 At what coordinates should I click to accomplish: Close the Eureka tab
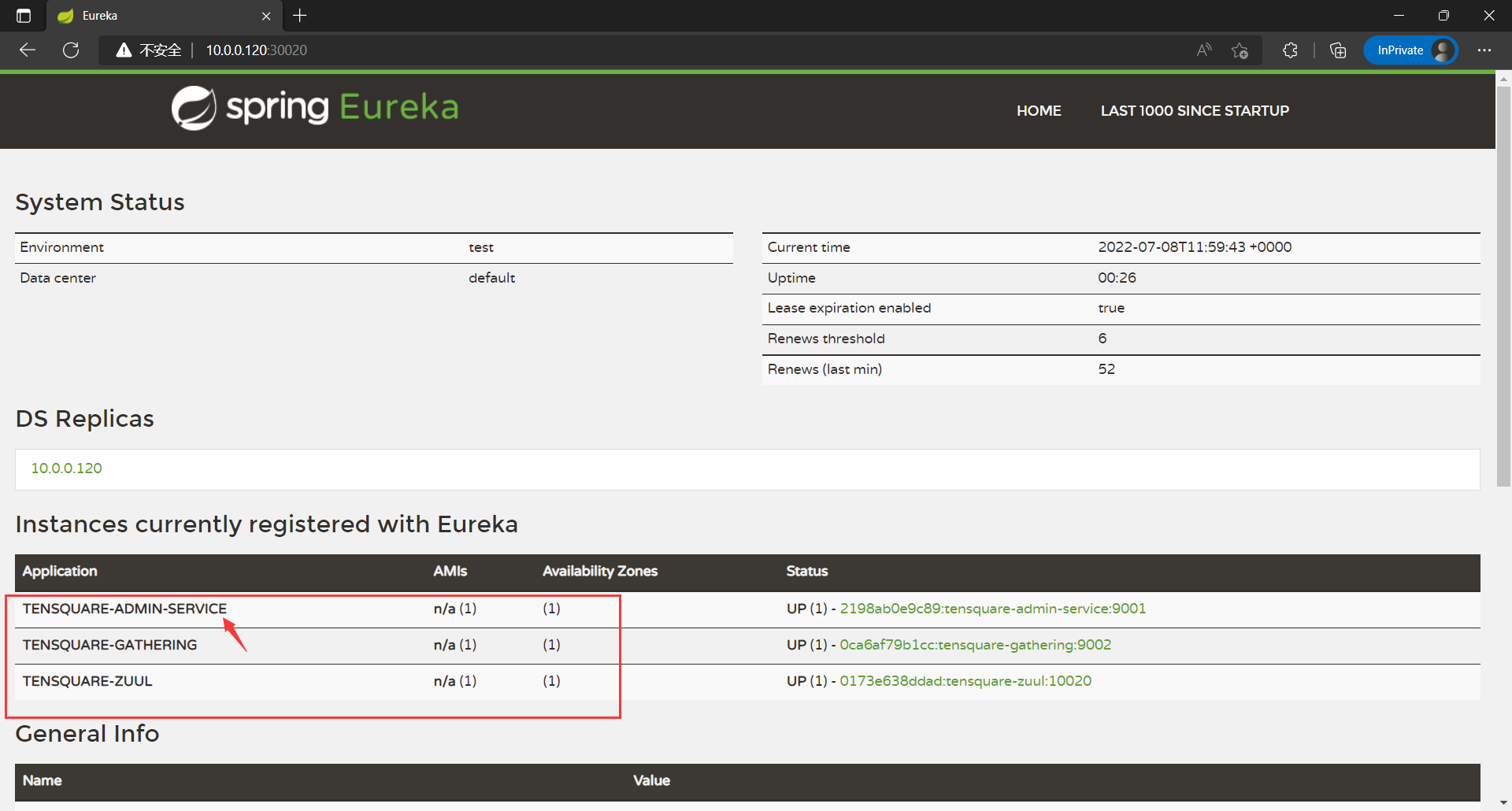266,16
